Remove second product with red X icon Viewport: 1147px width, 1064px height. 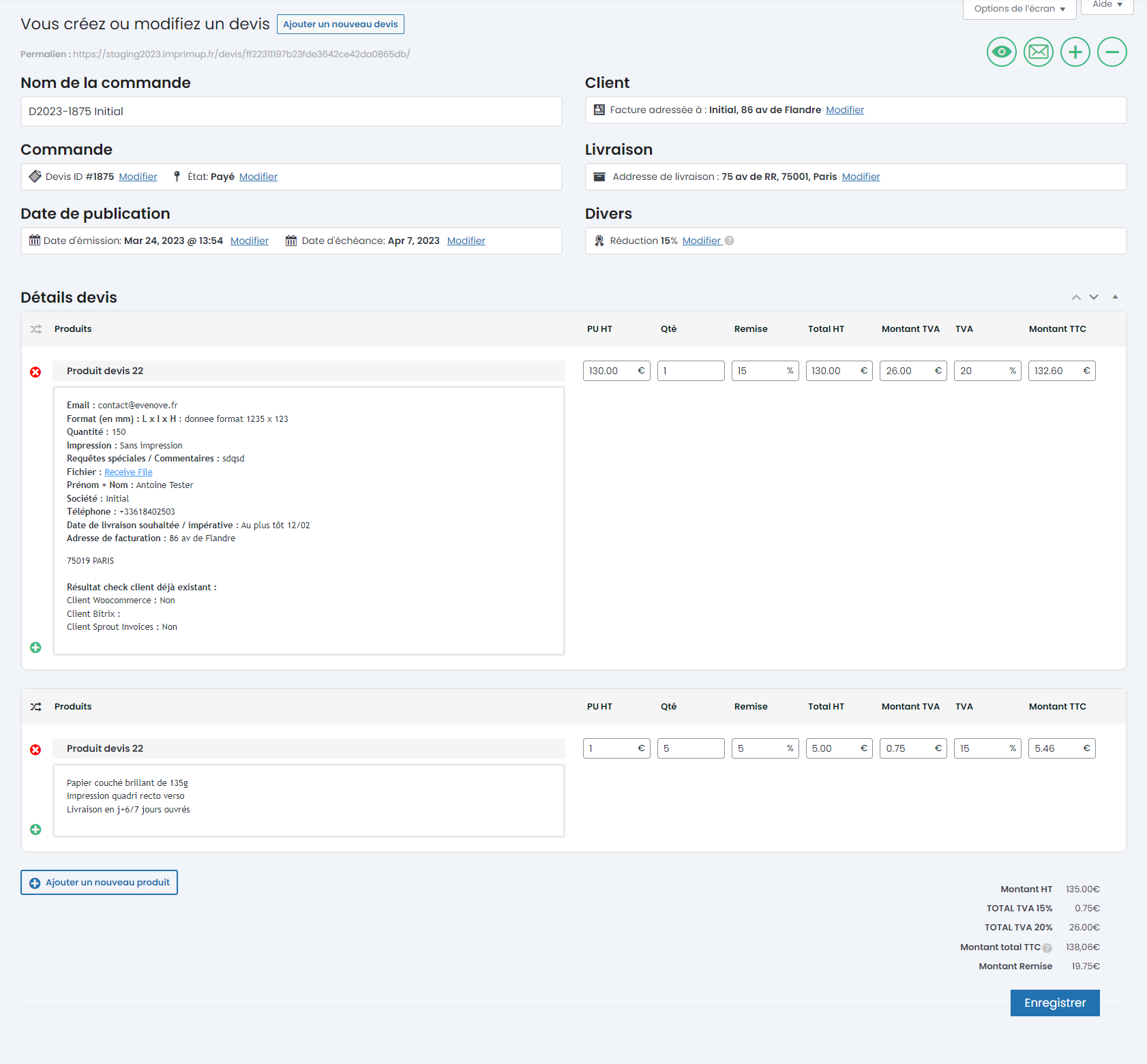tap(35, 750)
